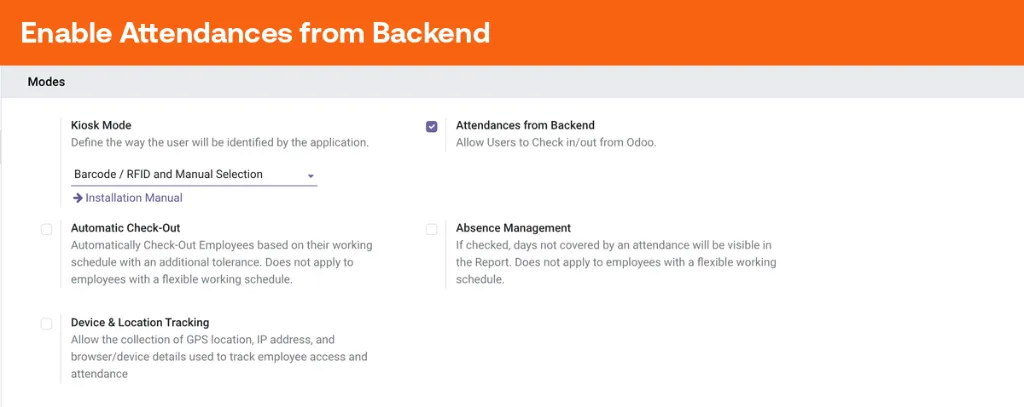Viewport: 1024px width, 407px height.
Task: Click the Device & Location Tracking label
Action: (140, 323)
